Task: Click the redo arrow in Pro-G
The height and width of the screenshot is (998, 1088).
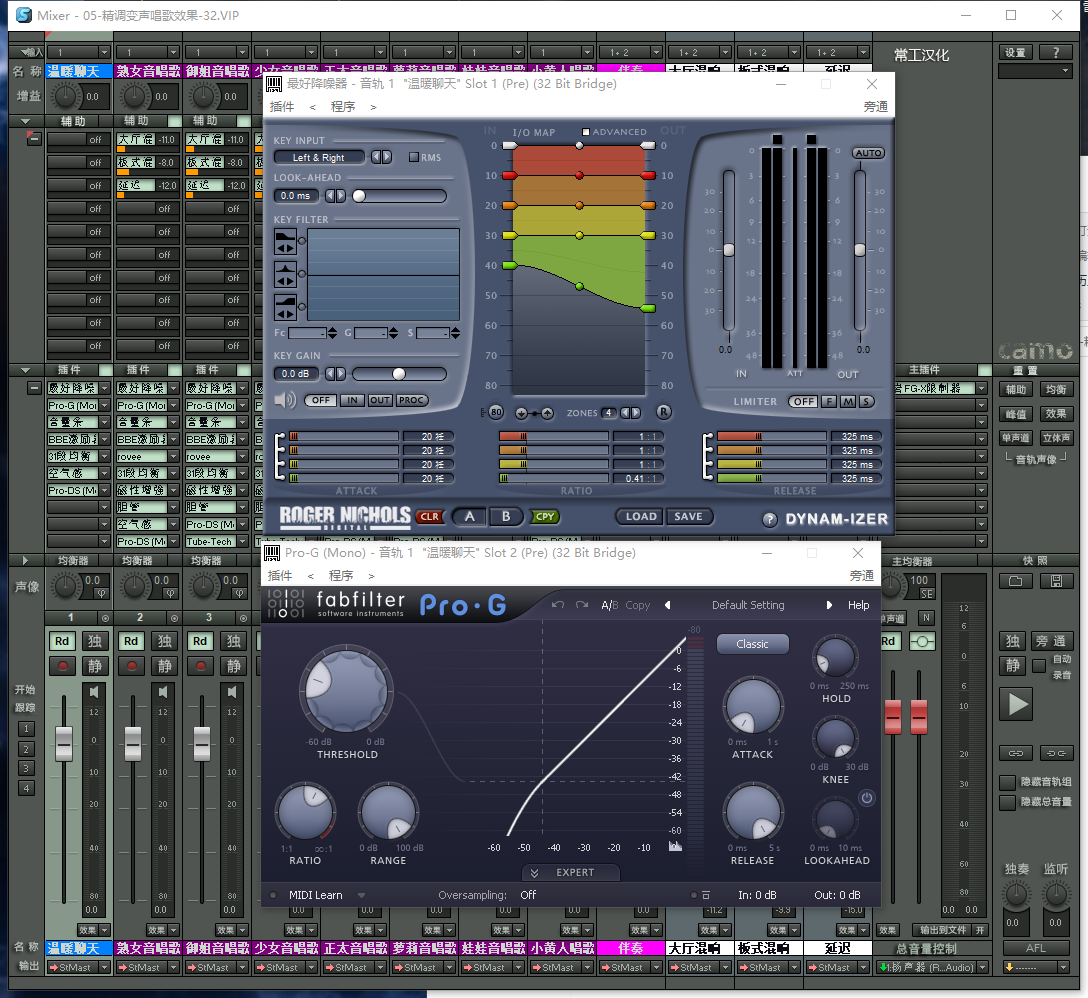Action: (581, 604)
